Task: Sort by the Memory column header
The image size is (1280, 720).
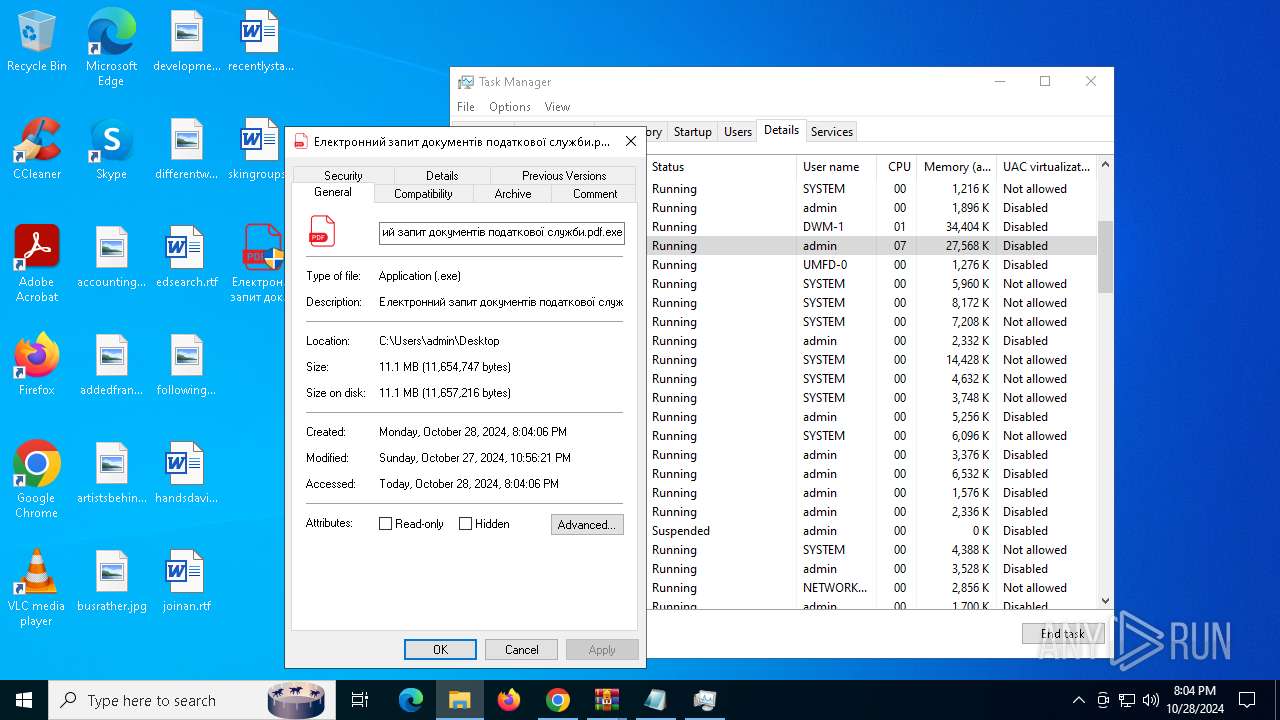Action: pos(957,166)
